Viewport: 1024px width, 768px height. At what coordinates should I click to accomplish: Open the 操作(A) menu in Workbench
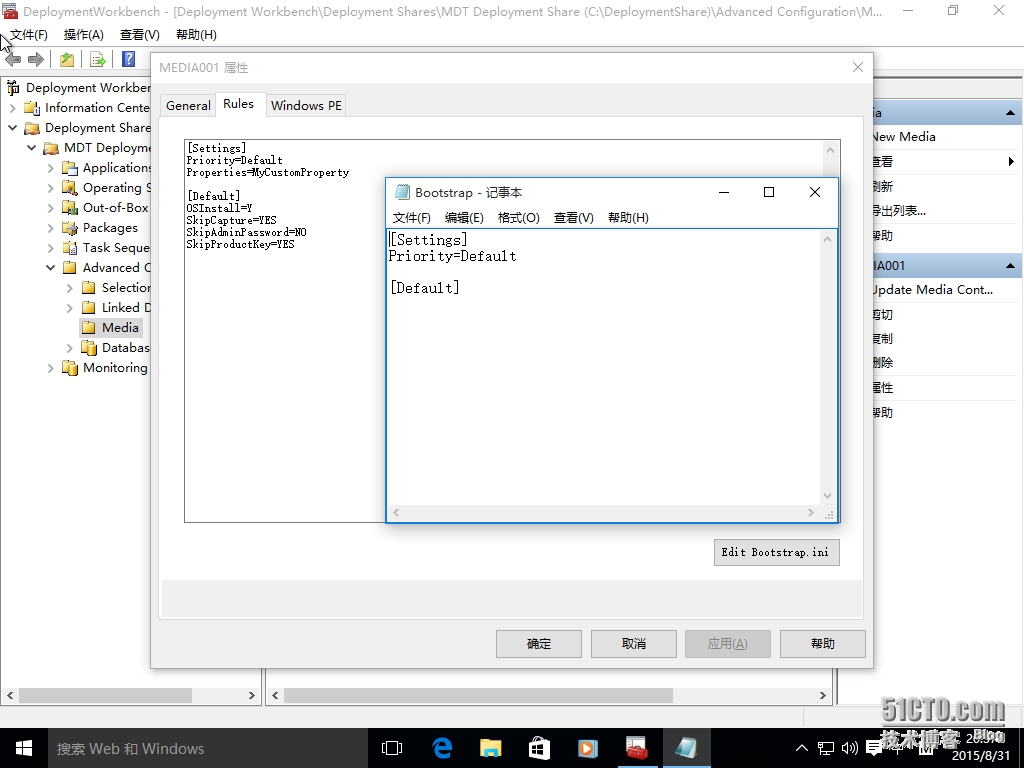84,35
